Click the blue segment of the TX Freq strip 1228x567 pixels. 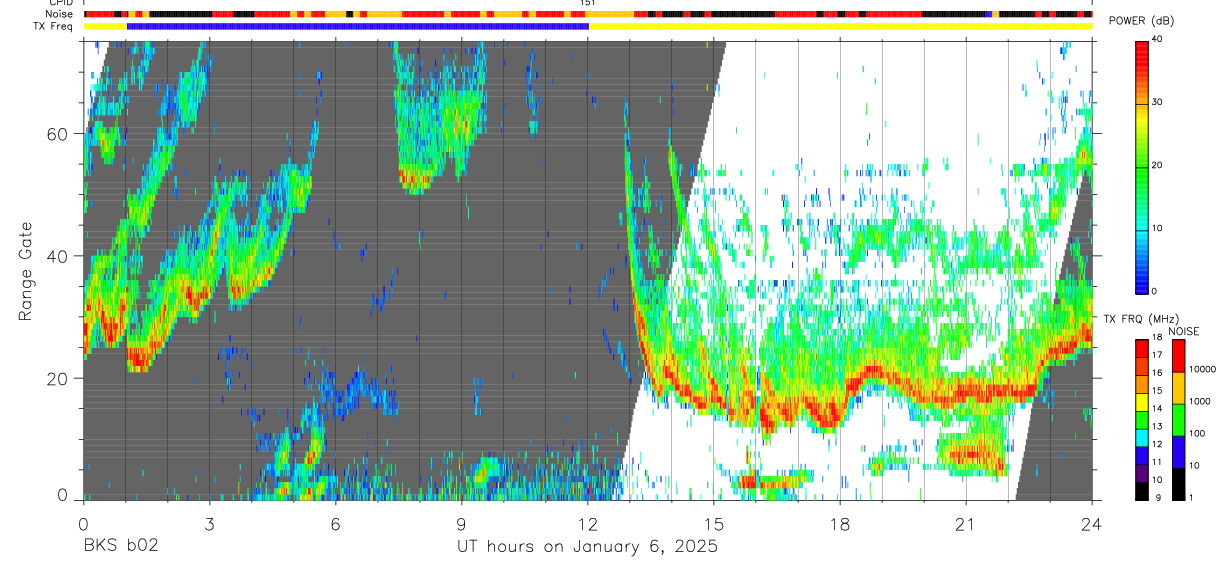point(358,26)
